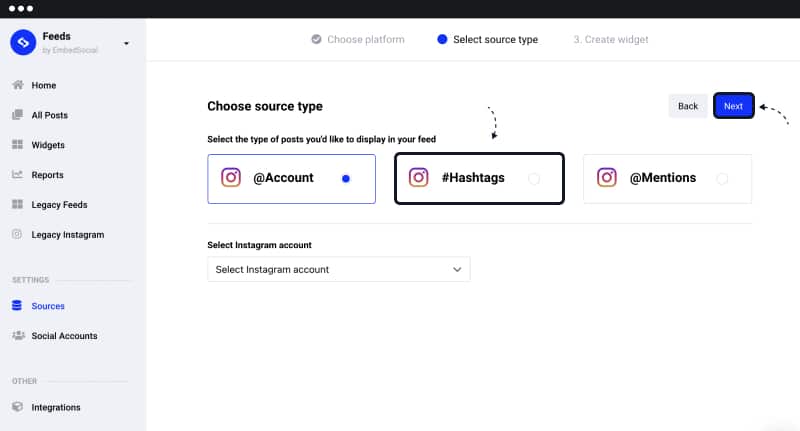The height and width of the screenshot is (431, 800).
Task: Click the Legacy Instagram camera icon
Action: (x=17, y=234)
